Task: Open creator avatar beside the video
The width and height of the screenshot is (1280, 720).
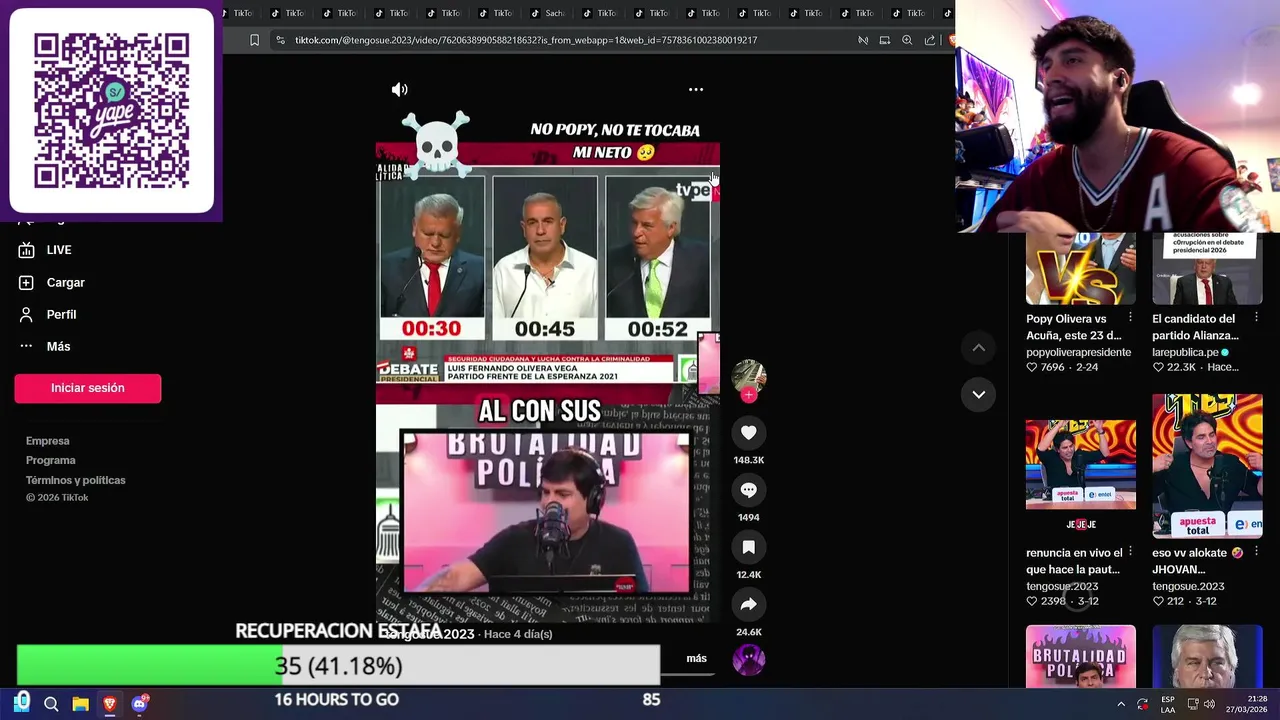Action: [748, 376]
